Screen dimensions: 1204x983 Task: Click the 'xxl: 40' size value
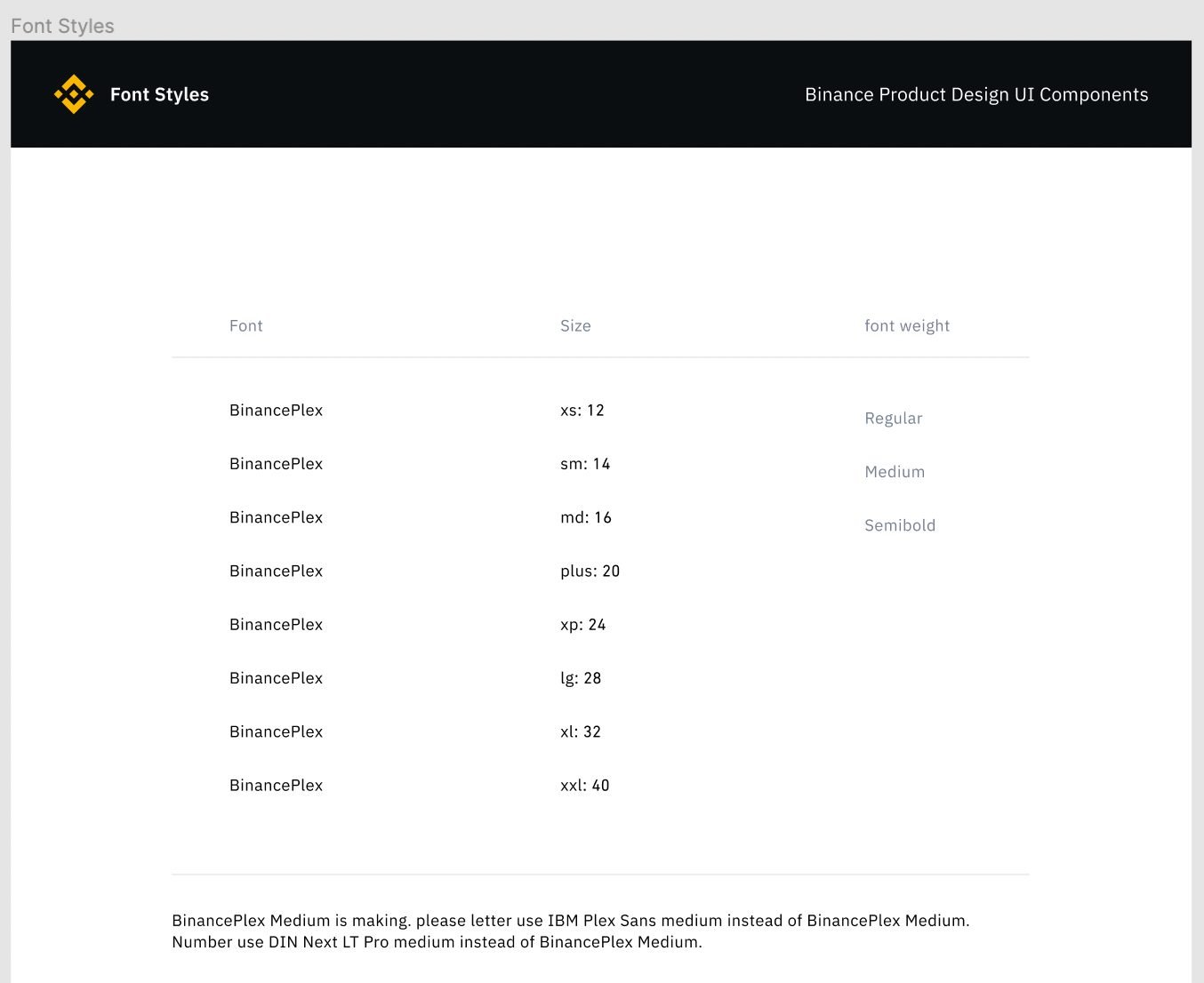tap(585, 785)
